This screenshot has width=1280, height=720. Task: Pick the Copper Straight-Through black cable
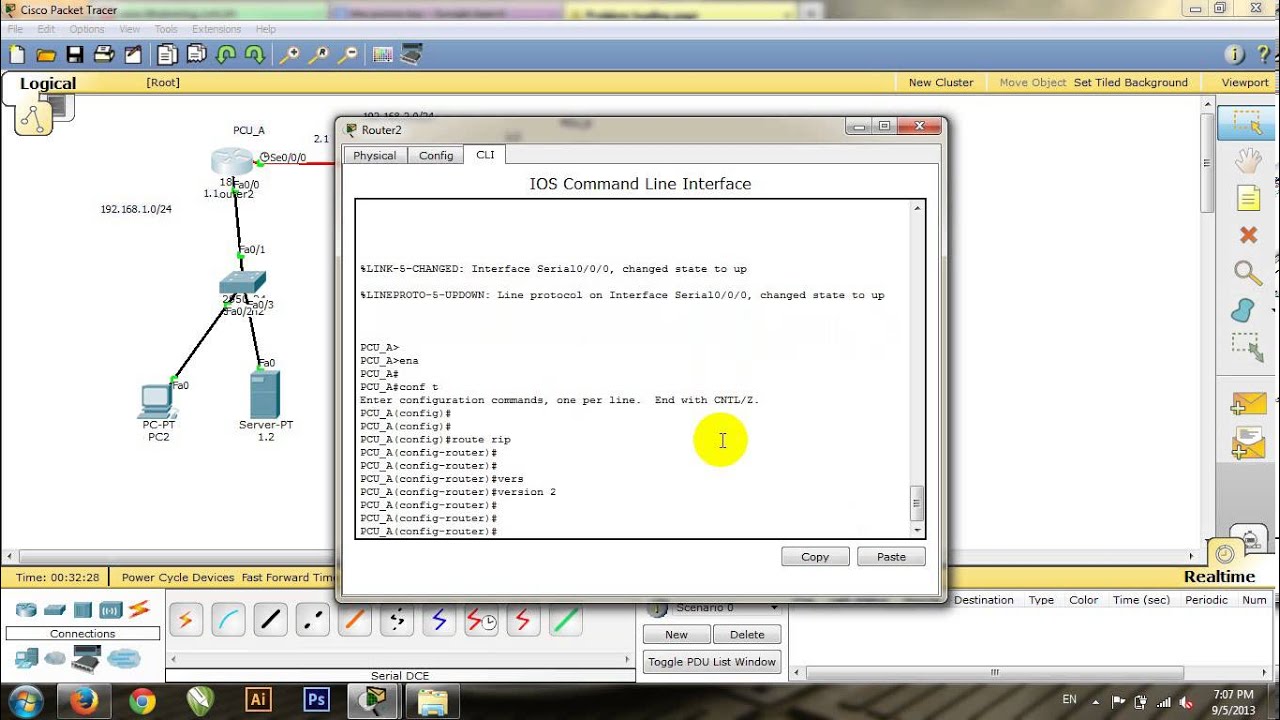click(270, 620)
